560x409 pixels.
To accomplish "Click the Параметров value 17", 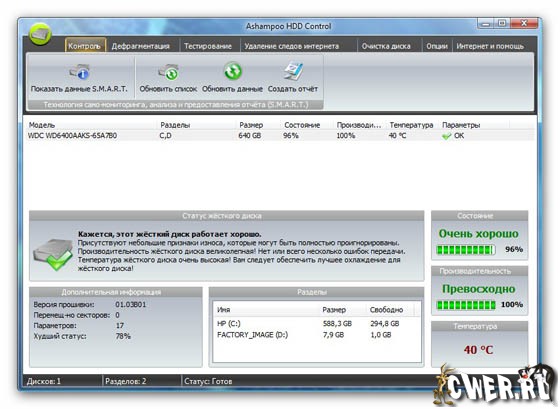I will pos(120,325).
